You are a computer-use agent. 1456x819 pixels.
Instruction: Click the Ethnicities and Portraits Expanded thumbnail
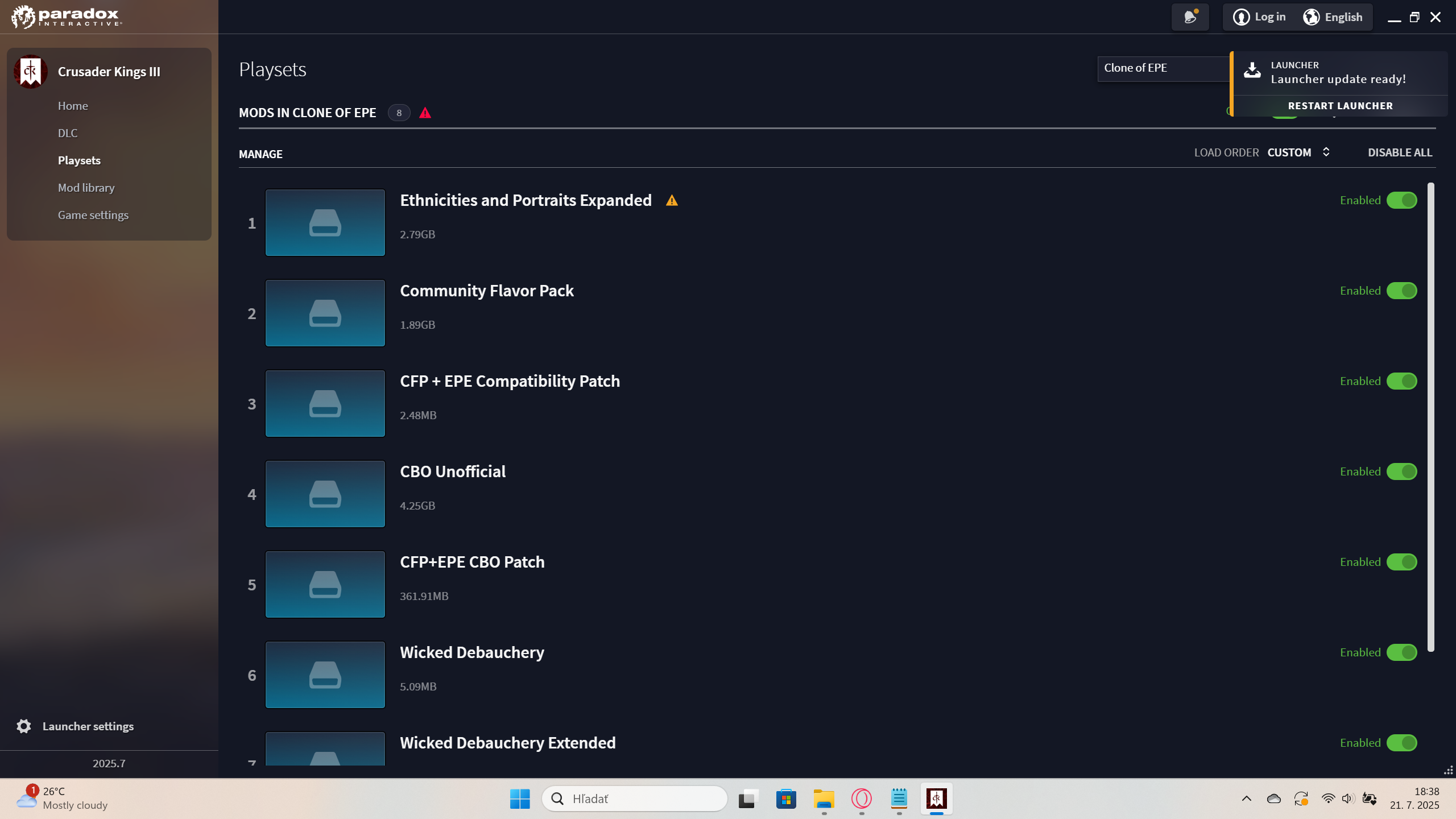[x=325, y=222]
